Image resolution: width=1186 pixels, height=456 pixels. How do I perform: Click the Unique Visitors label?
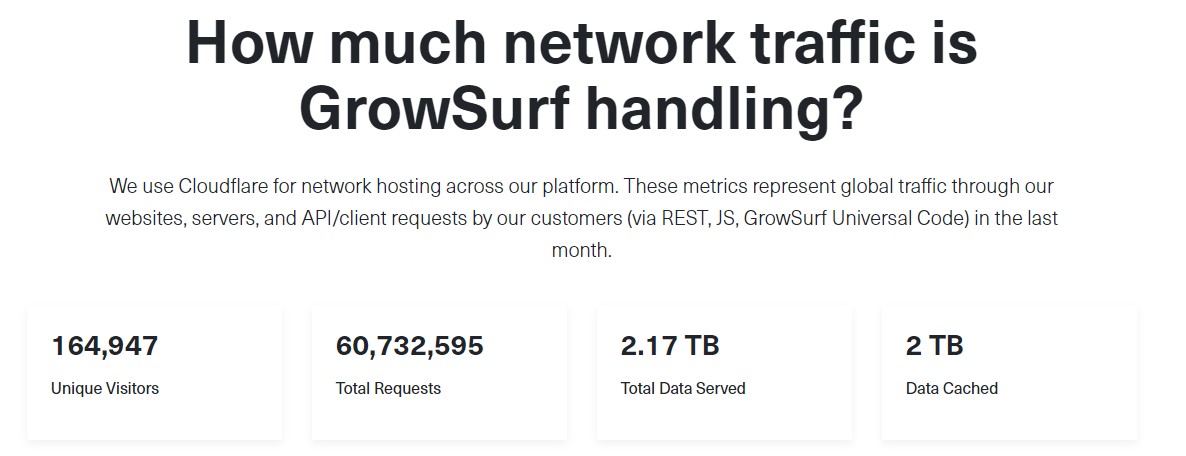pyautogui.click(x=105, y=388)
